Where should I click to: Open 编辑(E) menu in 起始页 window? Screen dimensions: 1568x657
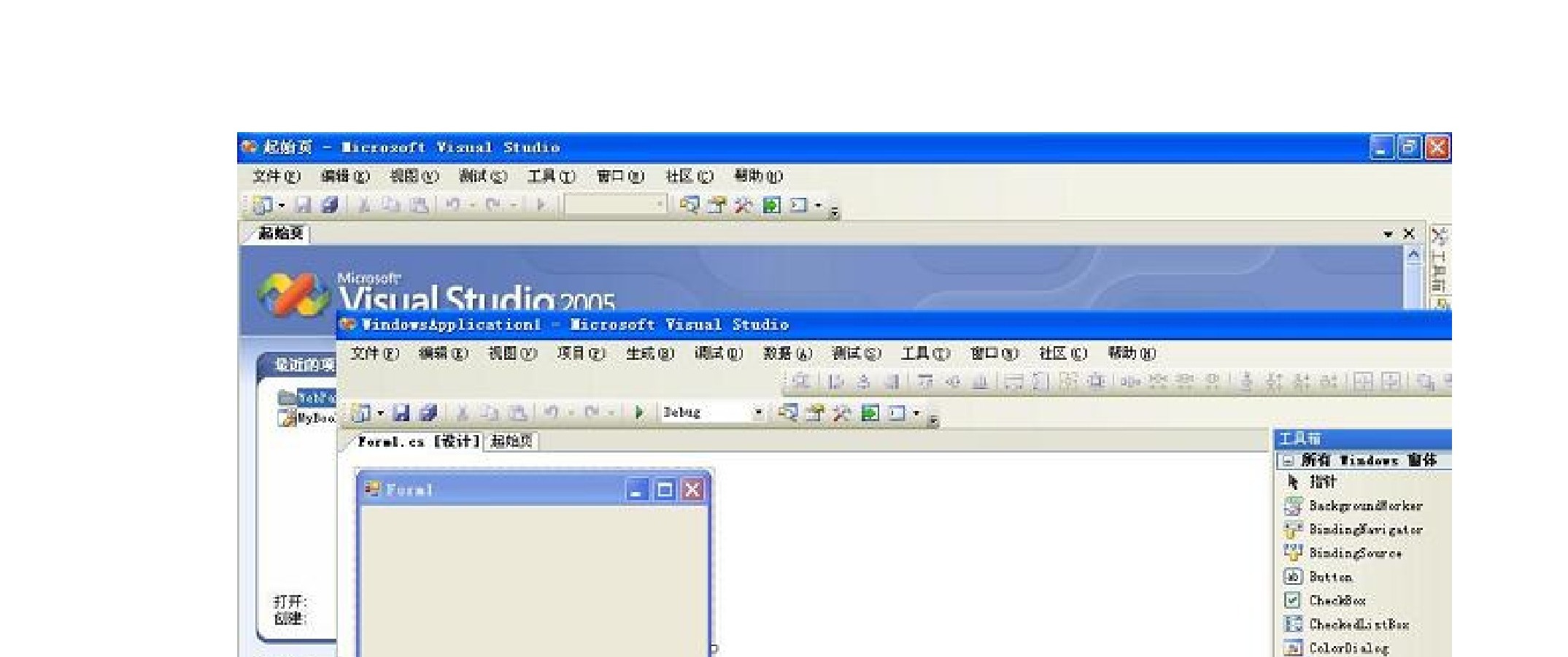point(345,176)
